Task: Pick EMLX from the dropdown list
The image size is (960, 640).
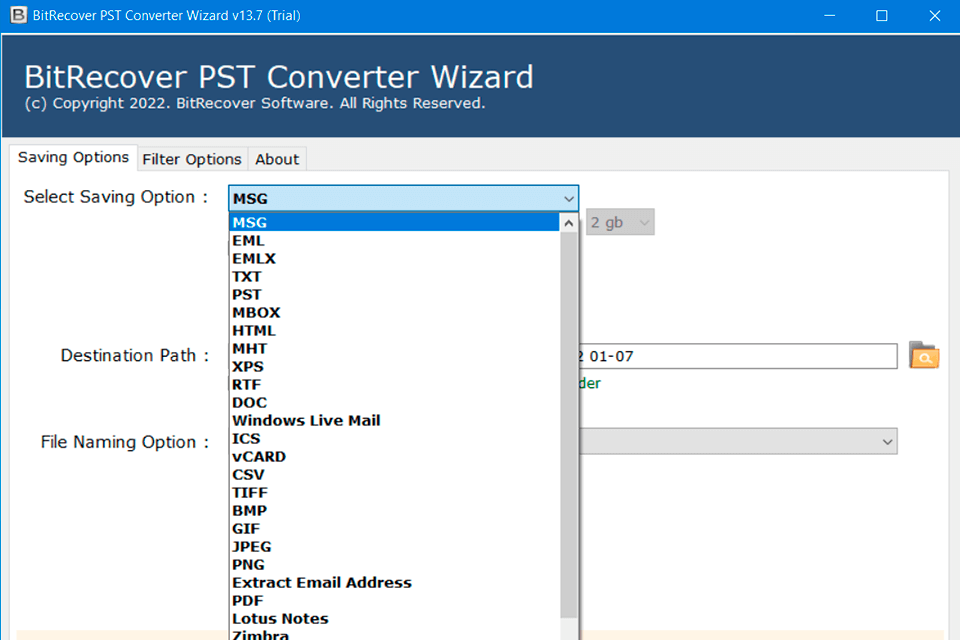Action: click(x=394, y=258)
